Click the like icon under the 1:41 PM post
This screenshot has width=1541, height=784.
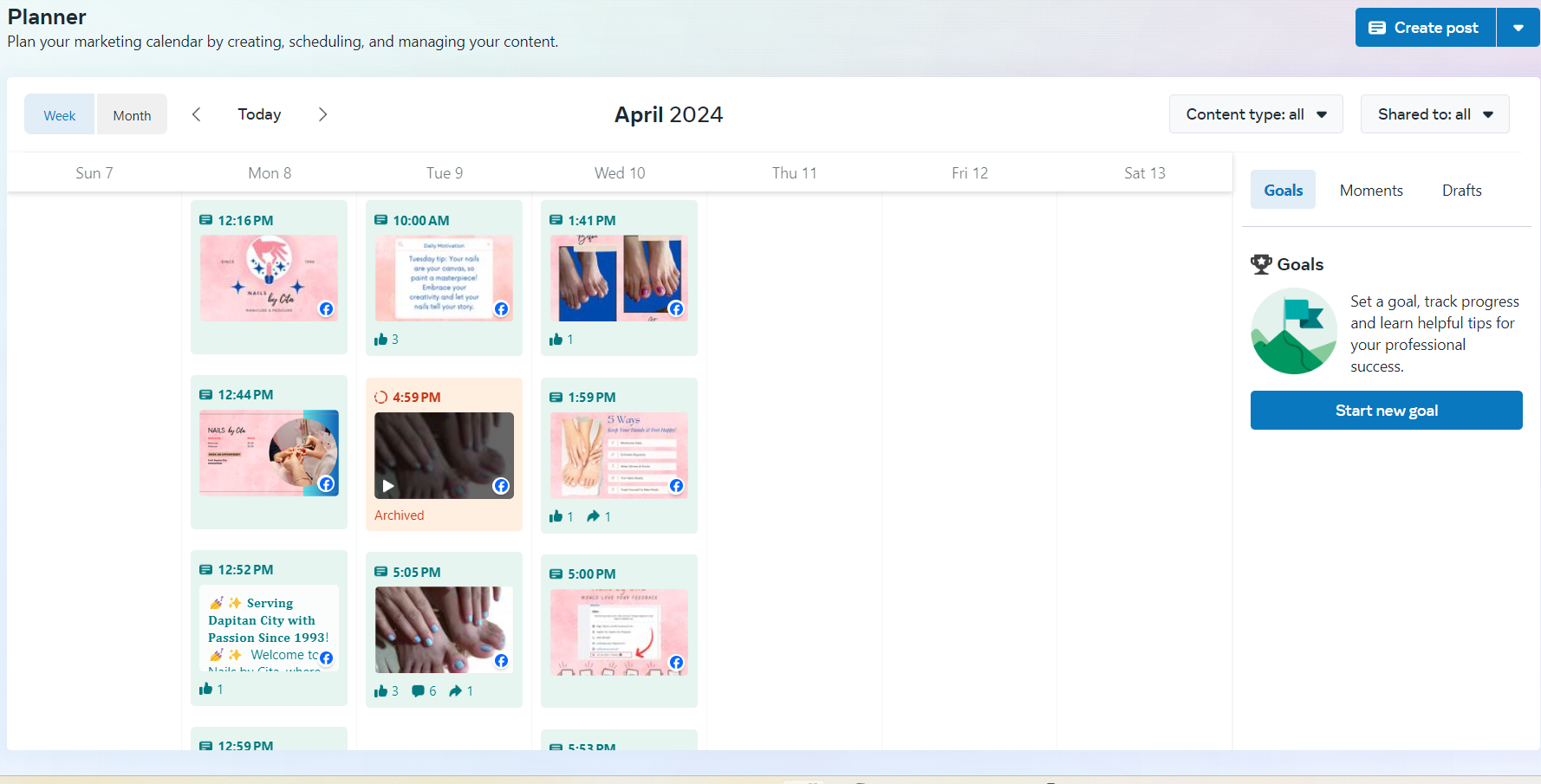[556, 340]
